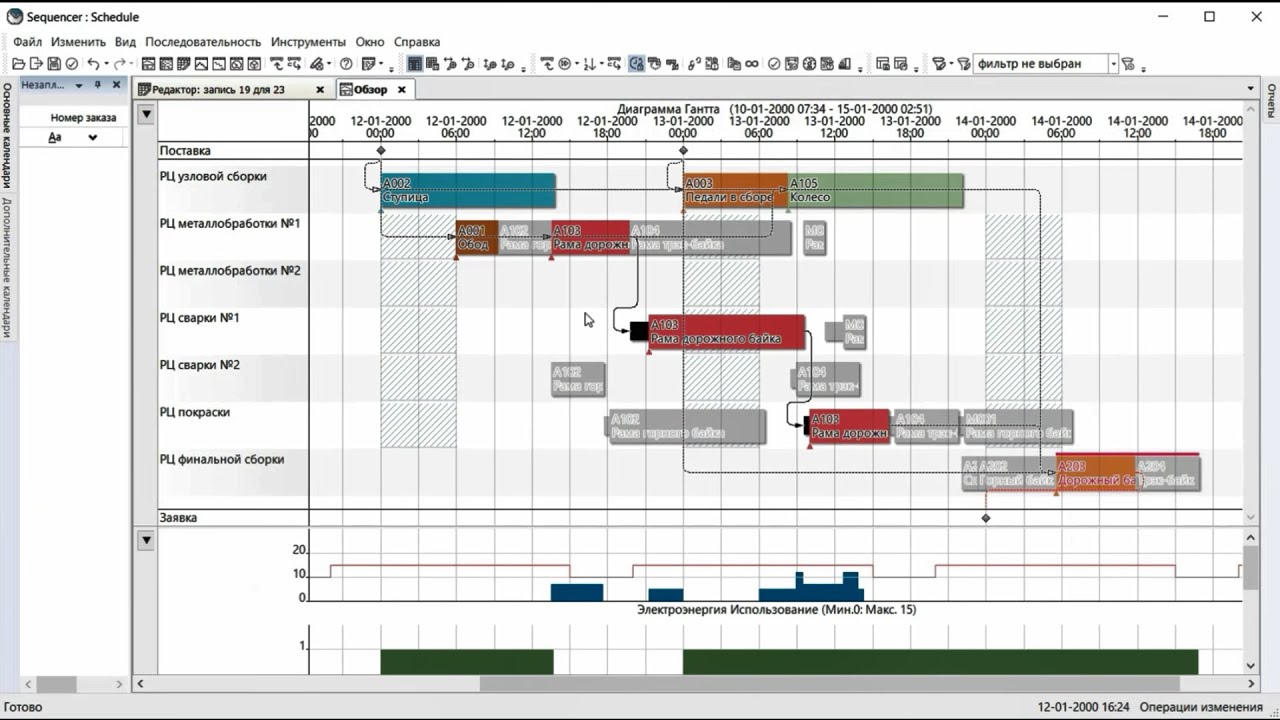This screenshot has width=1280, height=720.
Task: Redo the last undone change
Action: pos(119,64)
